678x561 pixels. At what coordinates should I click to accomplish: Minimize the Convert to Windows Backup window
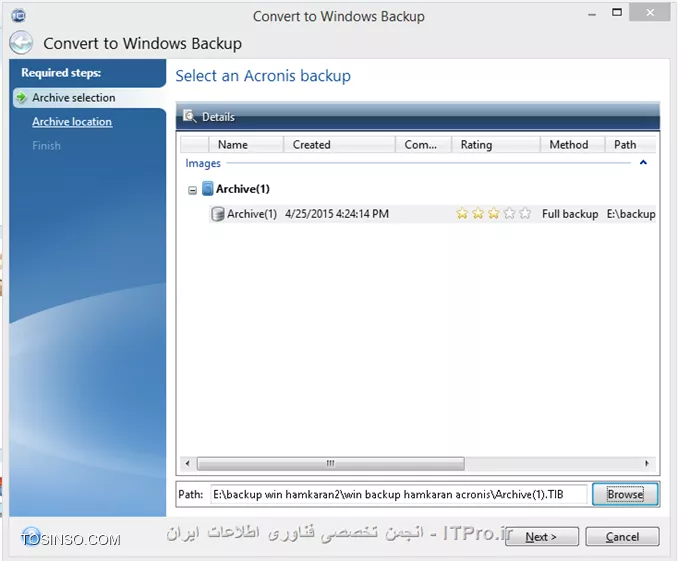coord(592,14)
